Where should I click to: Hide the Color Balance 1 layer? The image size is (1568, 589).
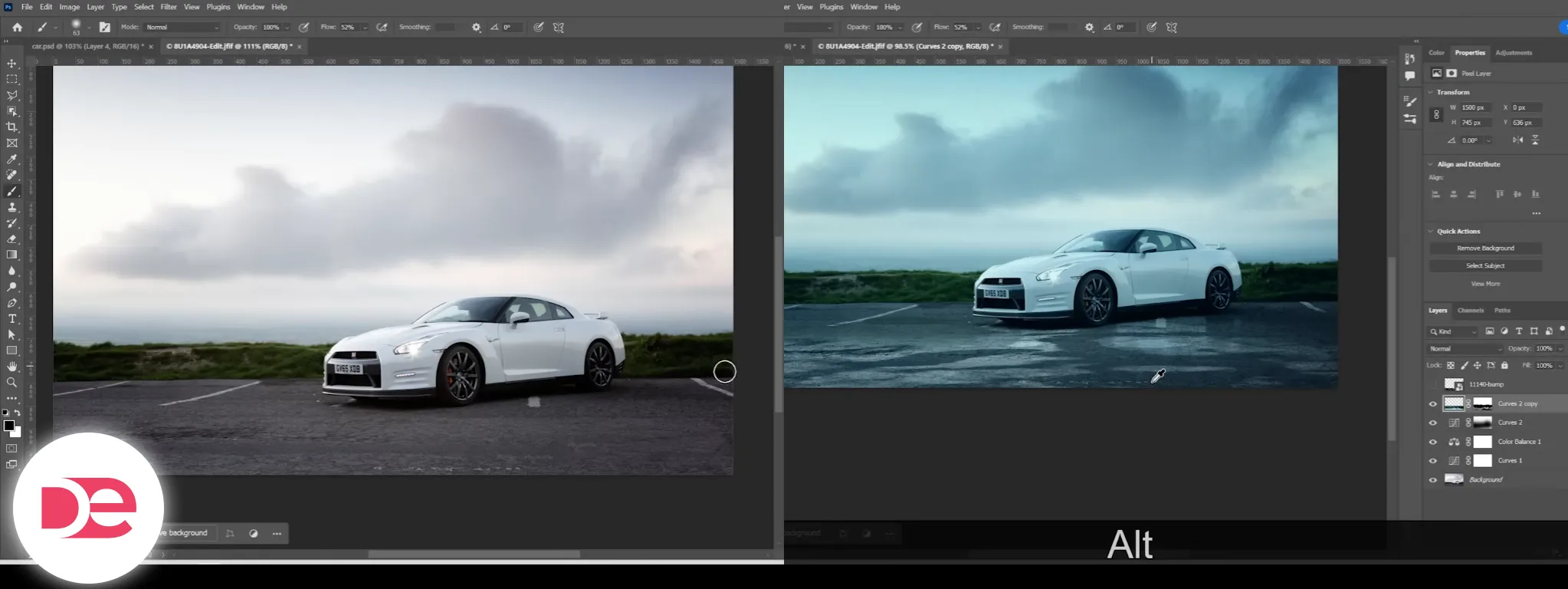[x=1433, y=442]
